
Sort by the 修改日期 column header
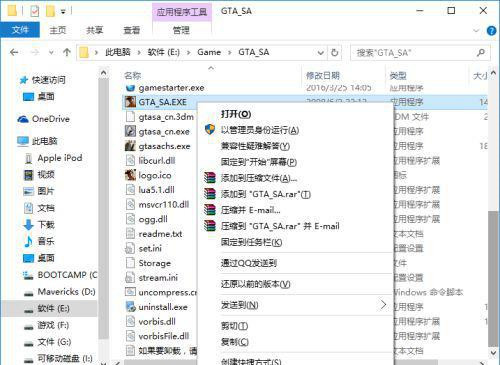(323, 76)
